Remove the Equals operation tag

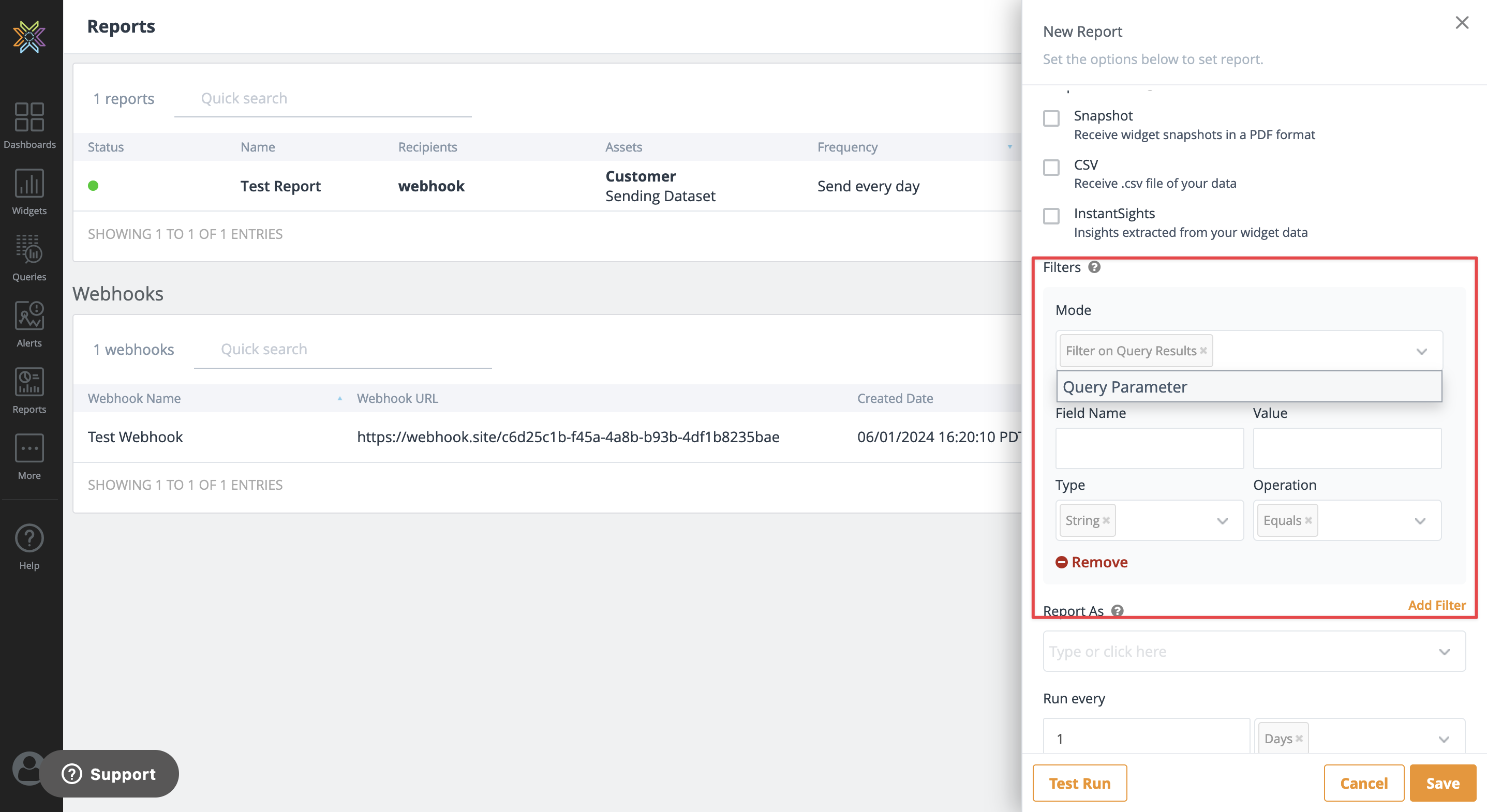[x=1308, y=520]
